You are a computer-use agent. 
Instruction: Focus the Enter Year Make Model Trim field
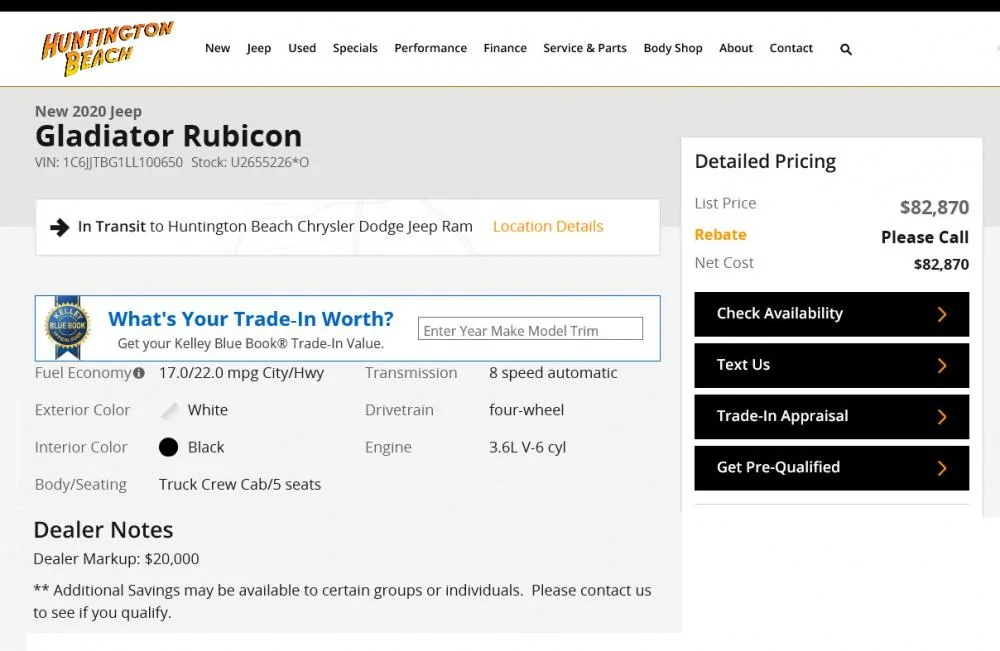click(x=530, y=329)
